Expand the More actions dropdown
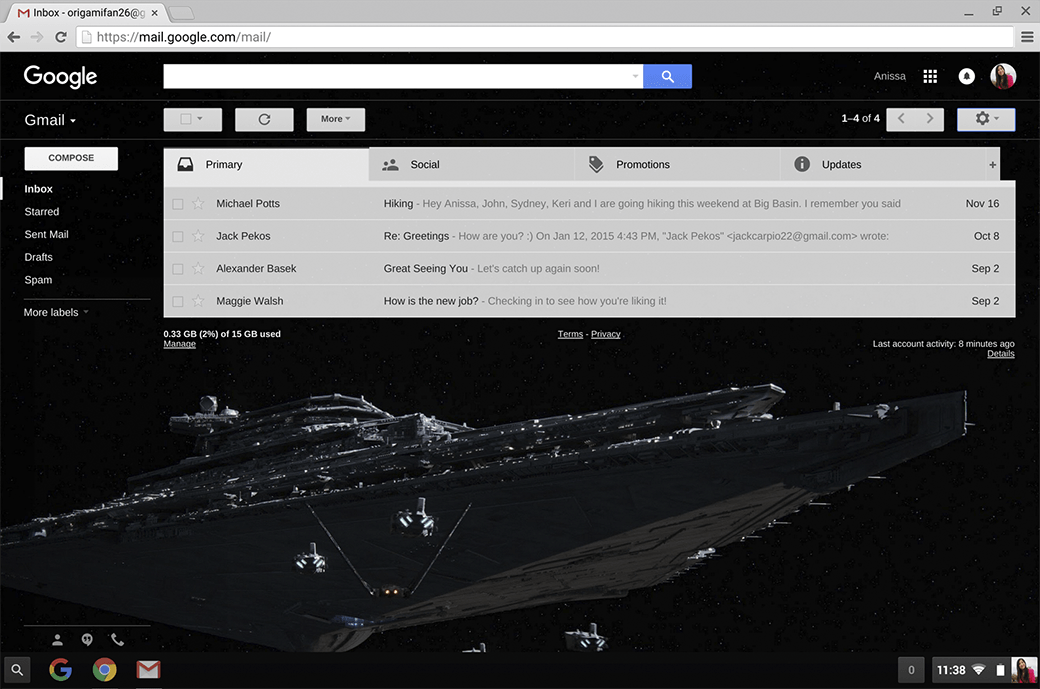The image size is (1040, 689). [335, 119]
